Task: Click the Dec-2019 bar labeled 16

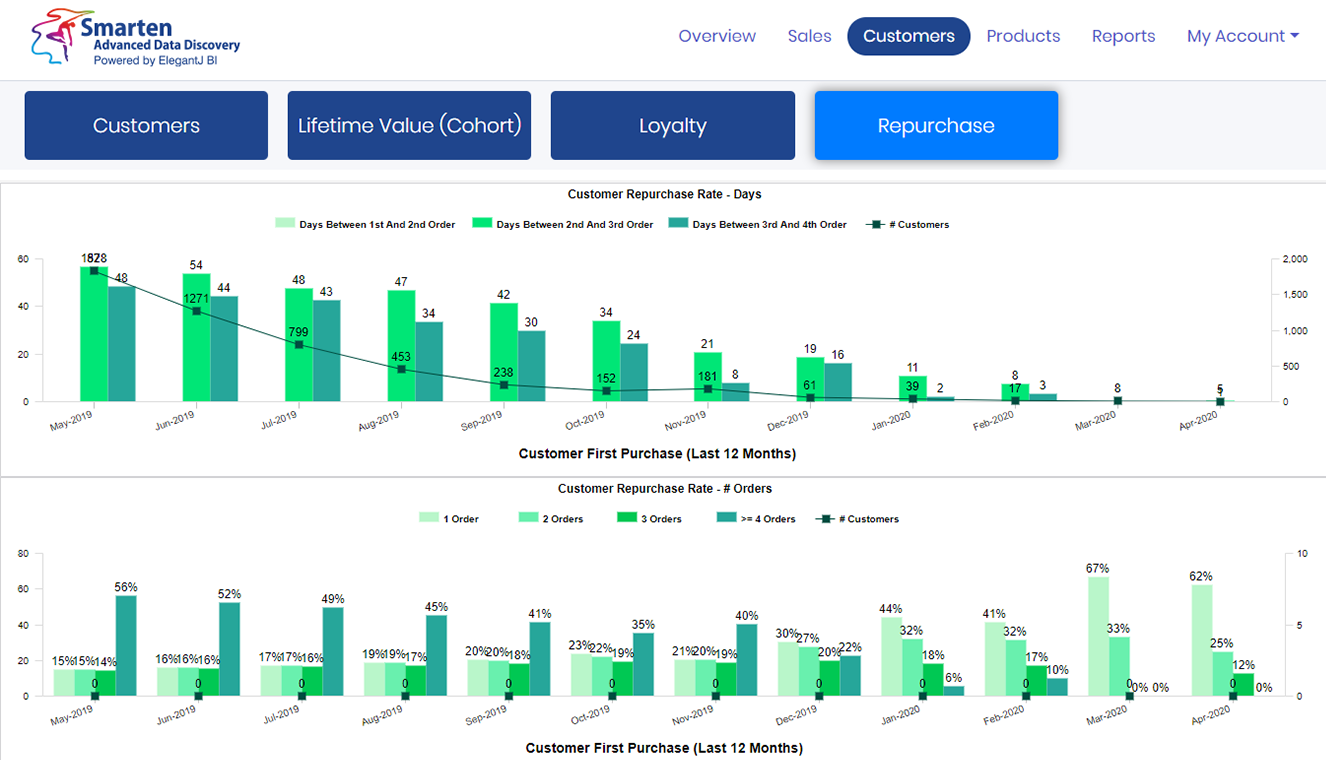Action: (838, 382)
